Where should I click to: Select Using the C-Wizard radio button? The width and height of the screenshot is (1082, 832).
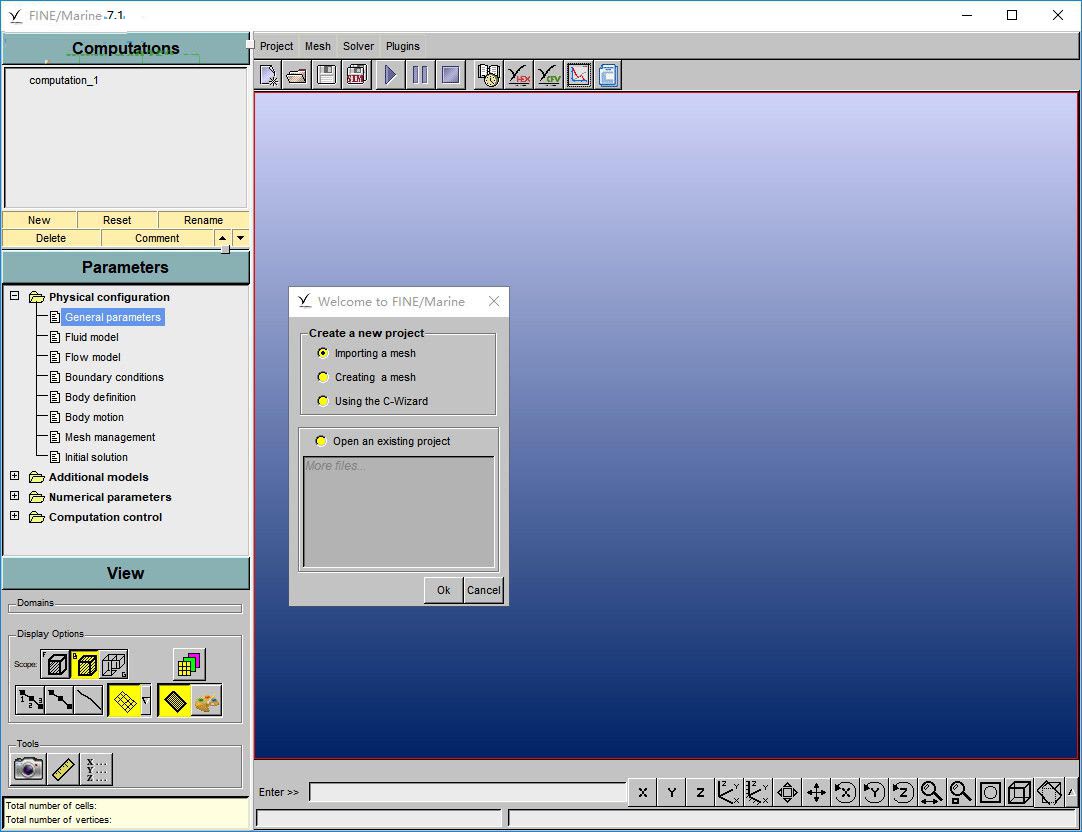pyautogui.click(x=323, y=401)
